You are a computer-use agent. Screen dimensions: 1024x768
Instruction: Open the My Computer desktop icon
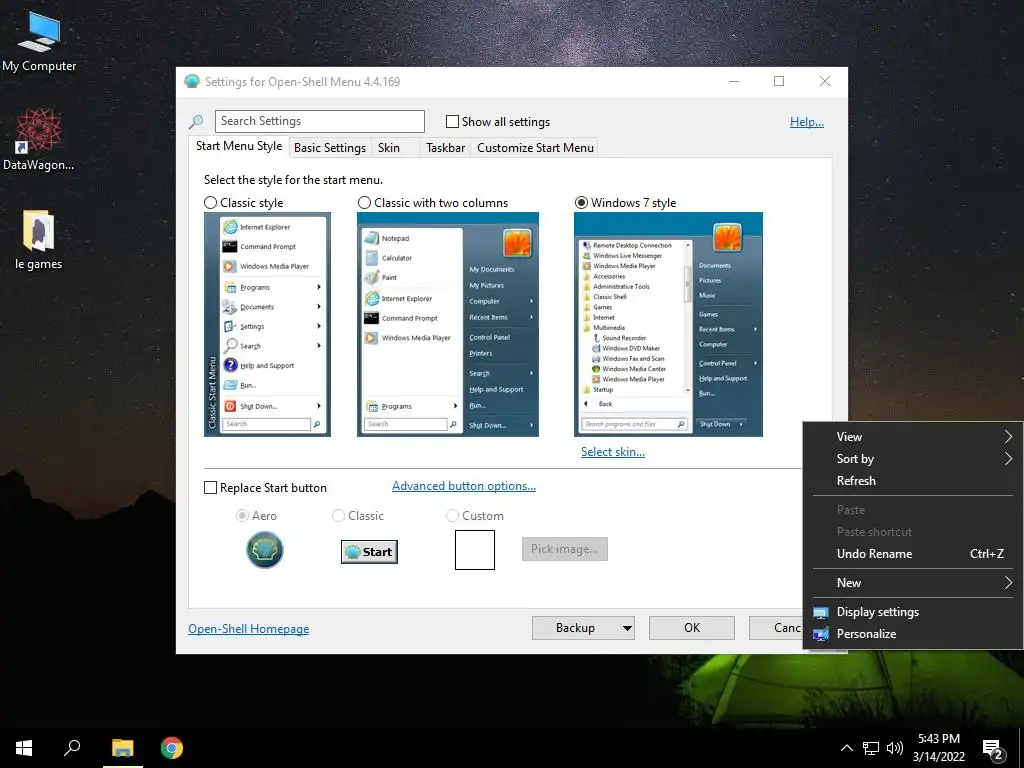tap(39, 42)
